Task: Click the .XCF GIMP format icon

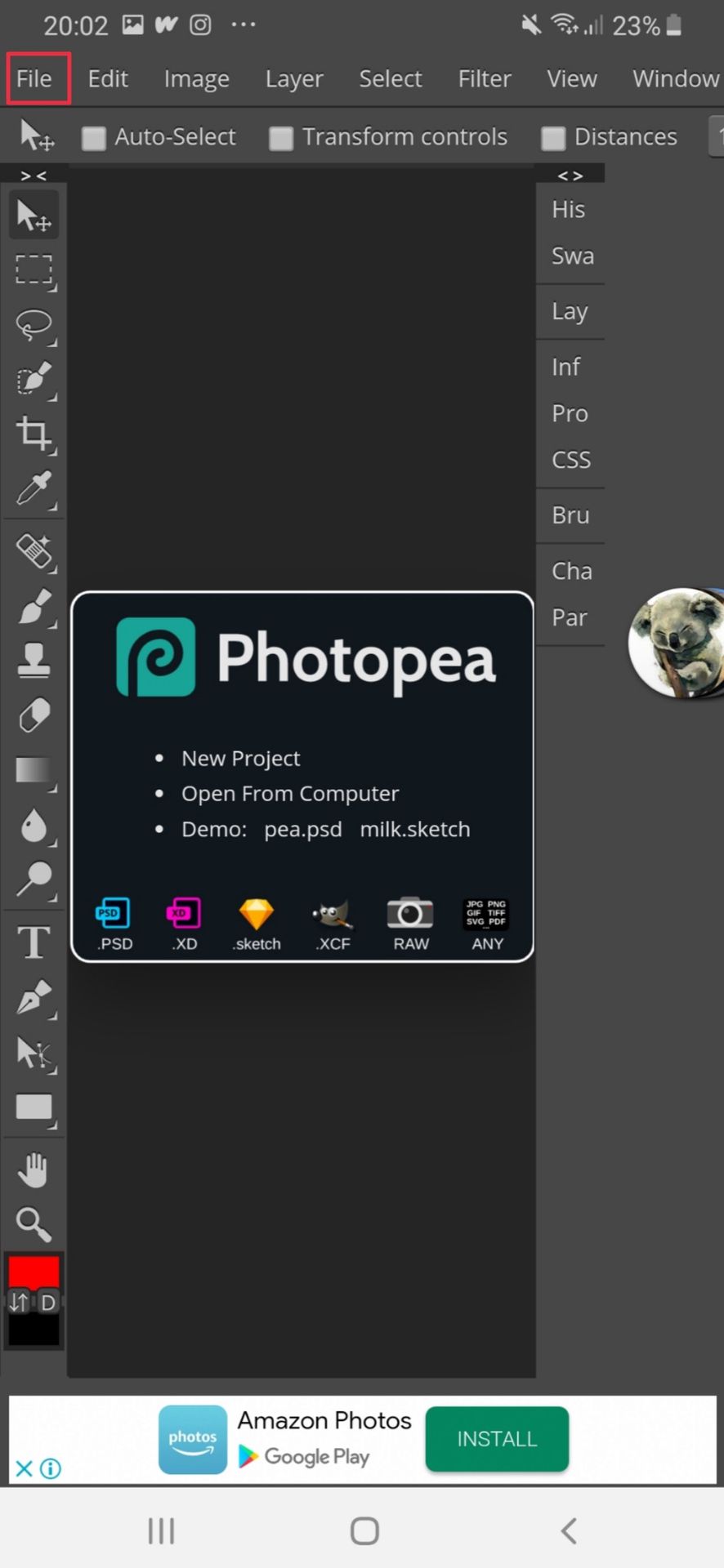Action: pos(333,924)
